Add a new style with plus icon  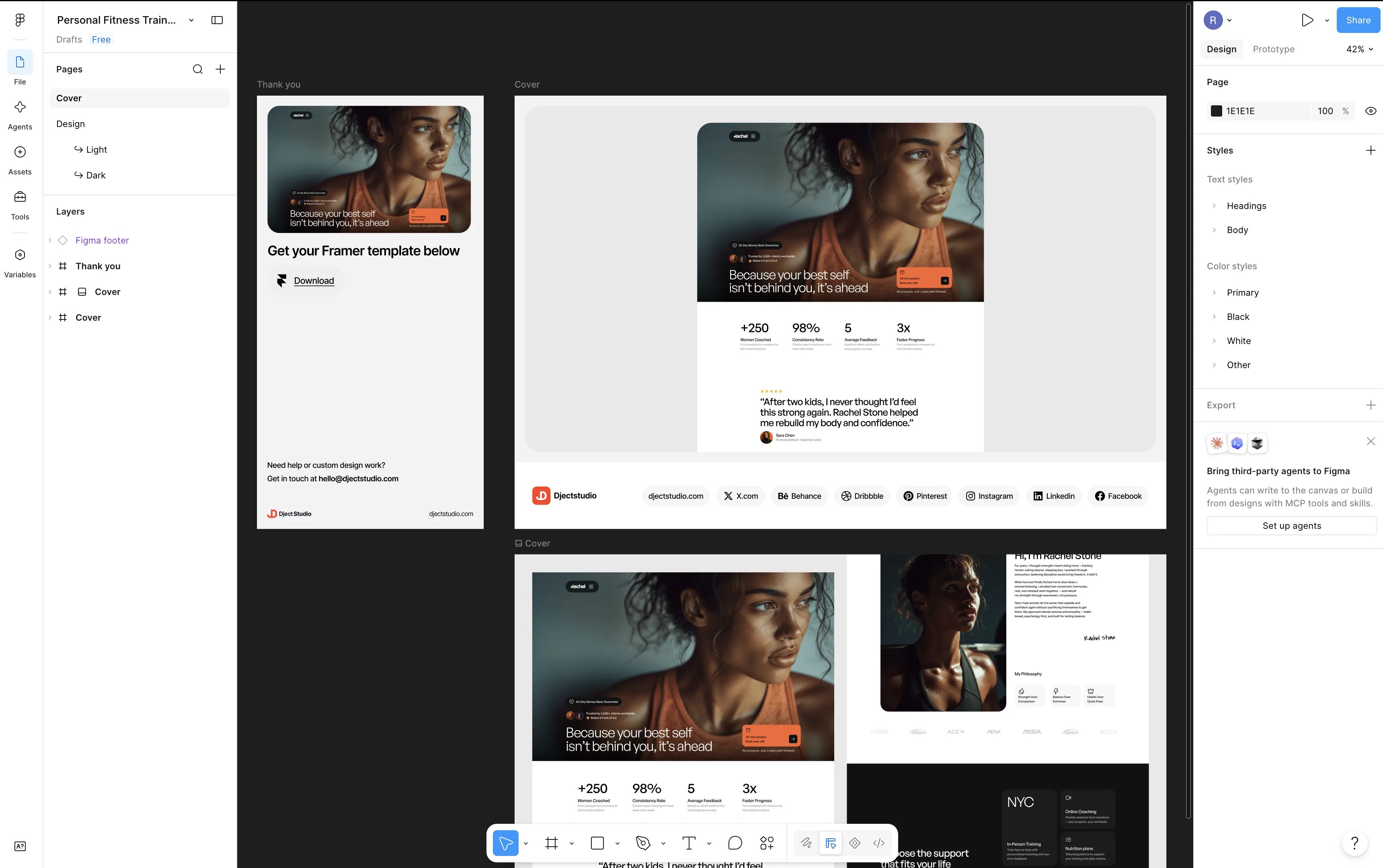pyautogui.click(x=1371, y=150)
